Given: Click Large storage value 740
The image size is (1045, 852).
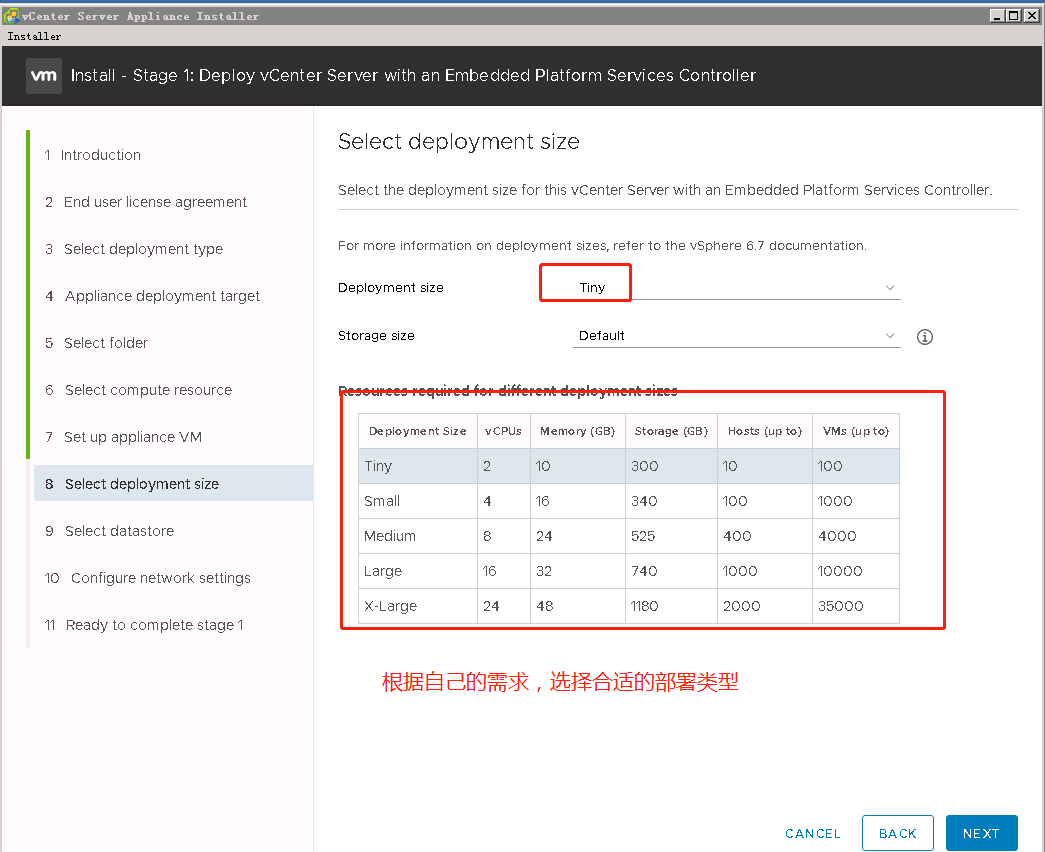Looking at the screenshot, I should tap(644, 571).
